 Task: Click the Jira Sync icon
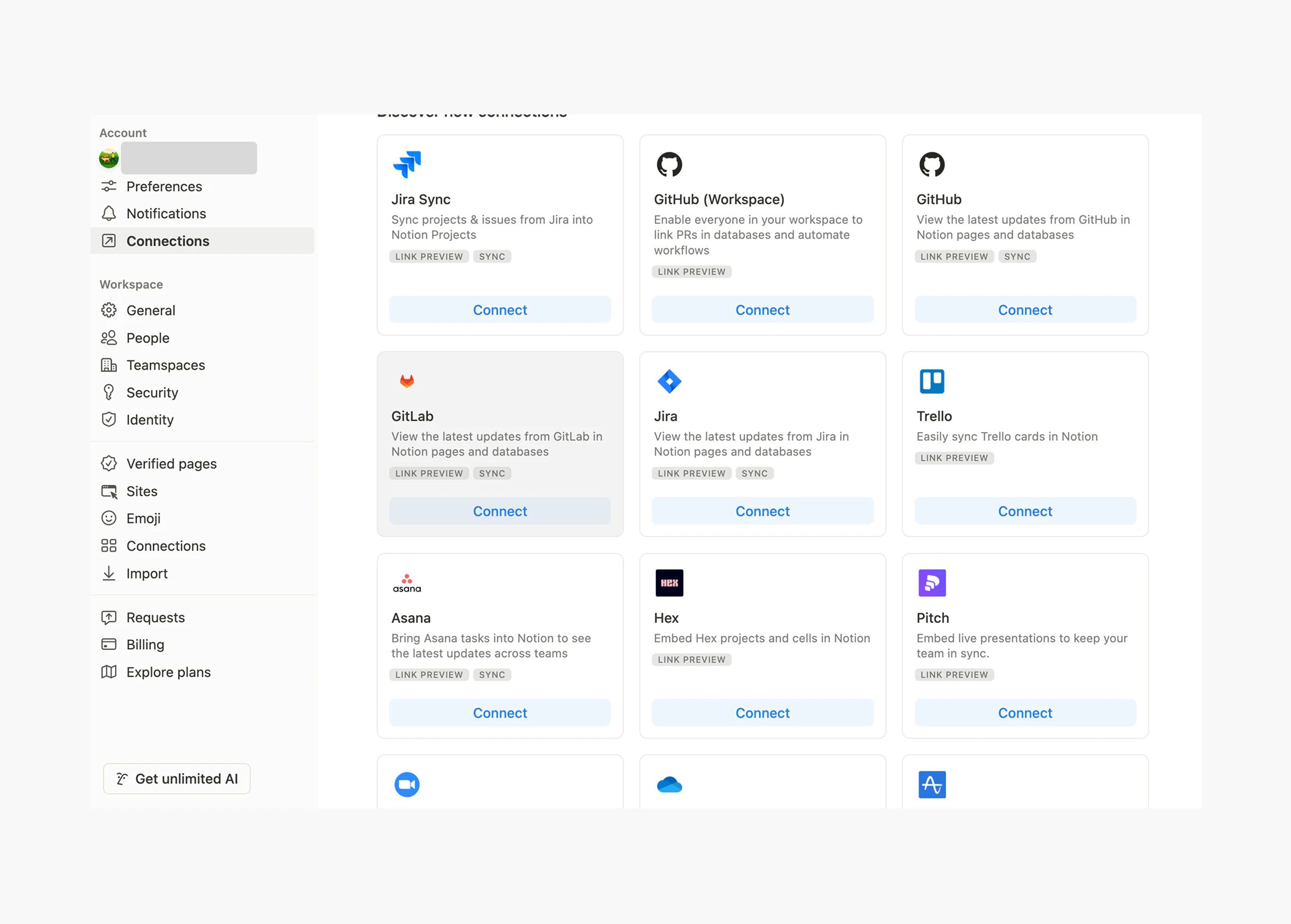[x=407, y=165]
